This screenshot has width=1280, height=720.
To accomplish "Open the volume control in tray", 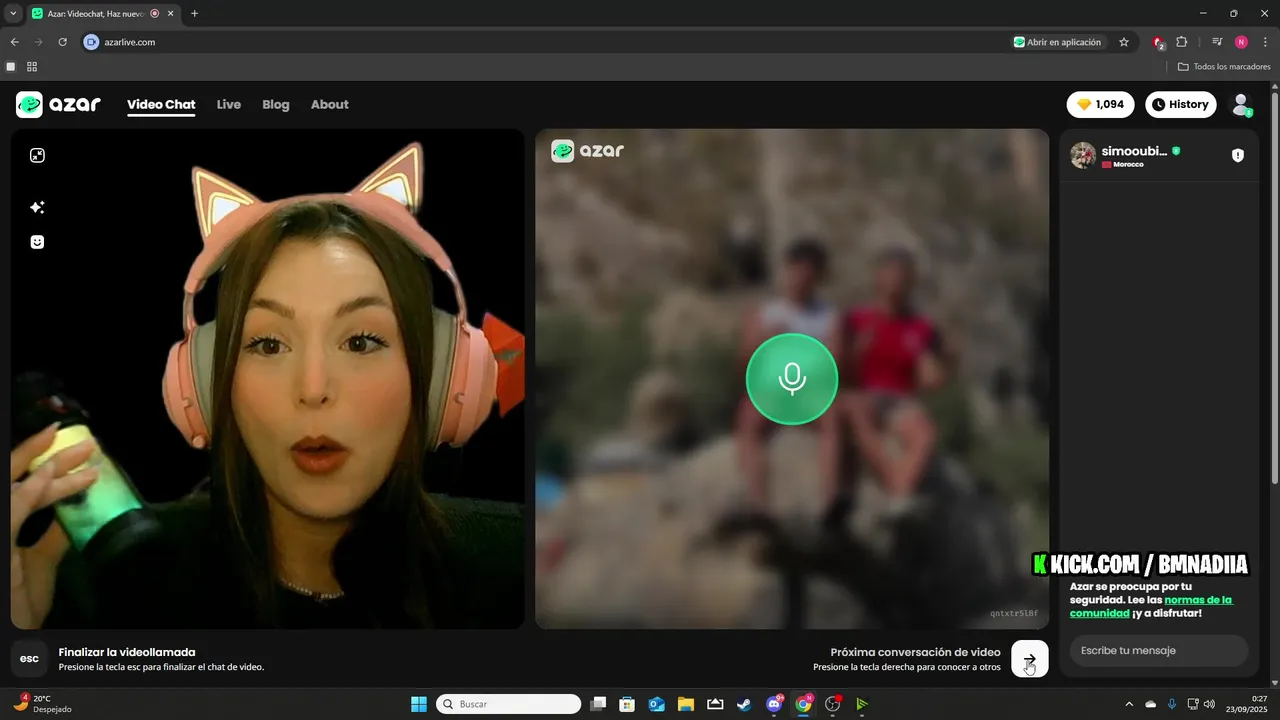I will (x=1210, y=704).
